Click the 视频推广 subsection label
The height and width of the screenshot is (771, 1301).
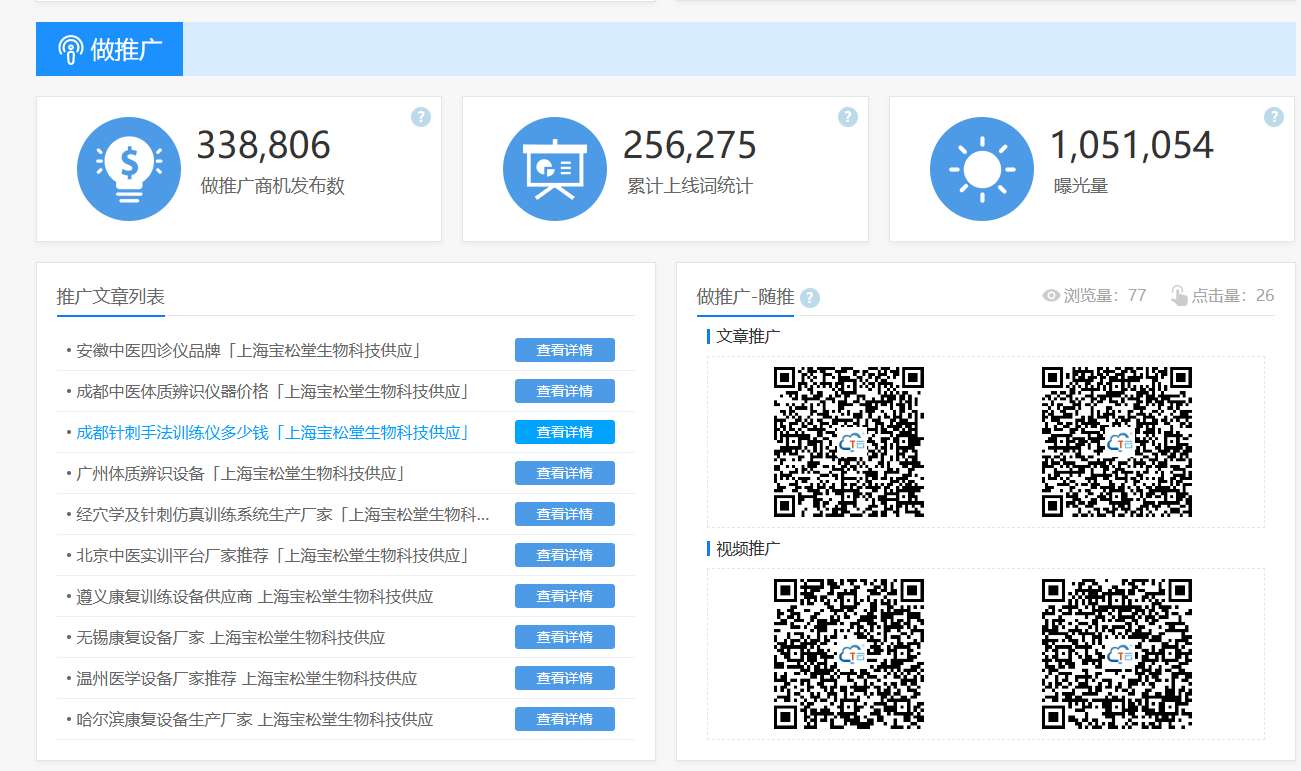[749, 549]
